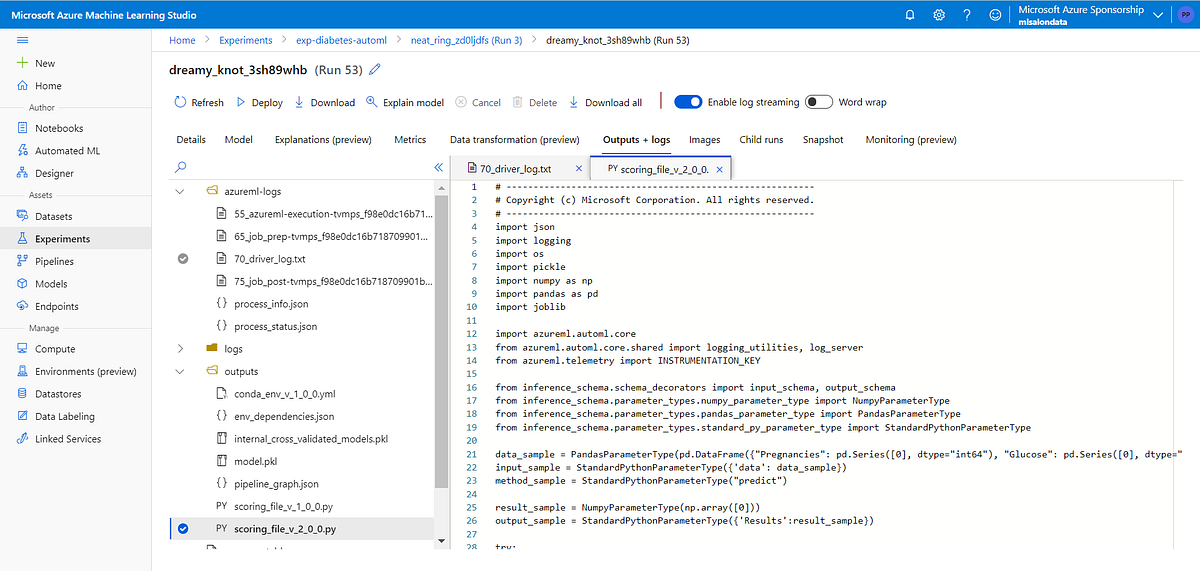Open process_status.json file
The image size is (1200, 571).
pyautogui.click(x=275, y=326)
